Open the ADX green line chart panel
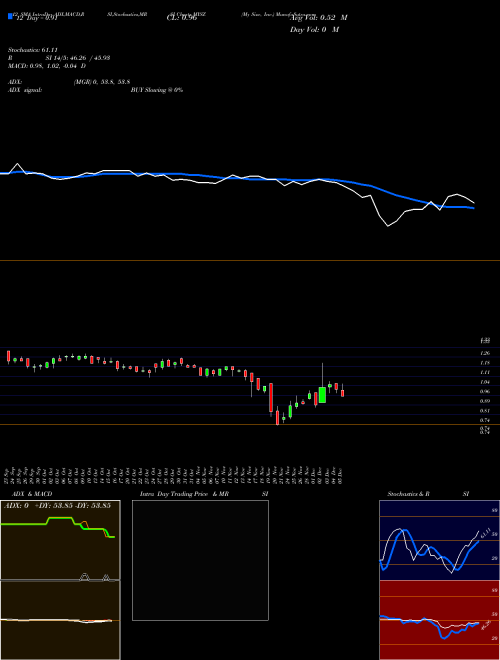Viewport: 500px width, 660px height. click(60, 540)
